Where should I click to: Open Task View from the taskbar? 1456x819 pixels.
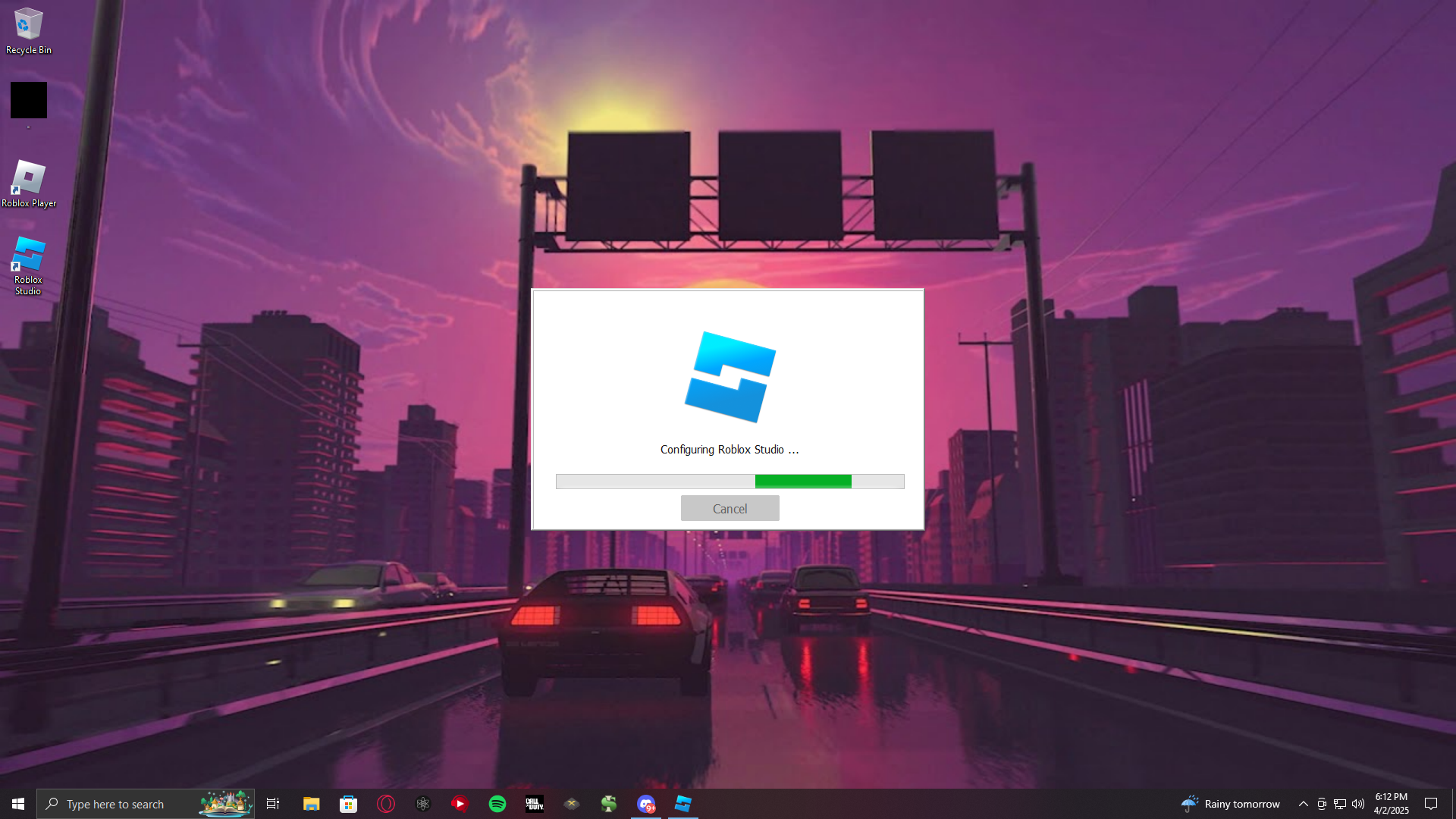point(273,804)
